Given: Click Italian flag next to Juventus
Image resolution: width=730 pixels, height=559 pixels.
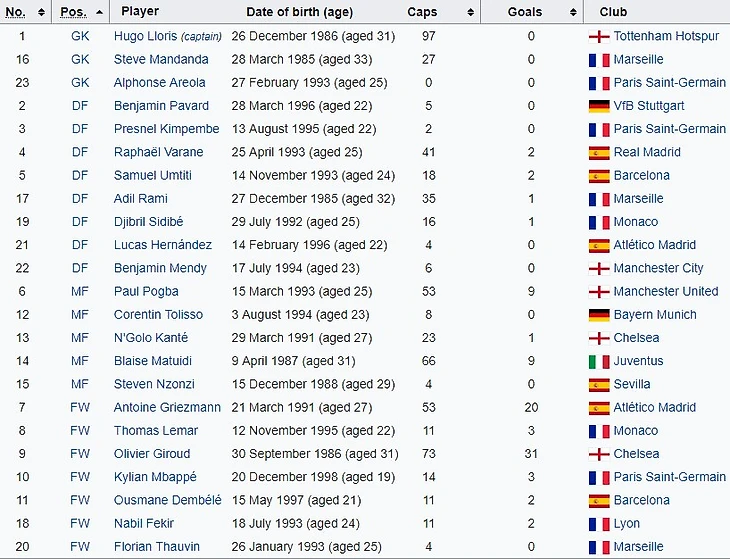Looking at the screenshot, I should tap(599, 361).
